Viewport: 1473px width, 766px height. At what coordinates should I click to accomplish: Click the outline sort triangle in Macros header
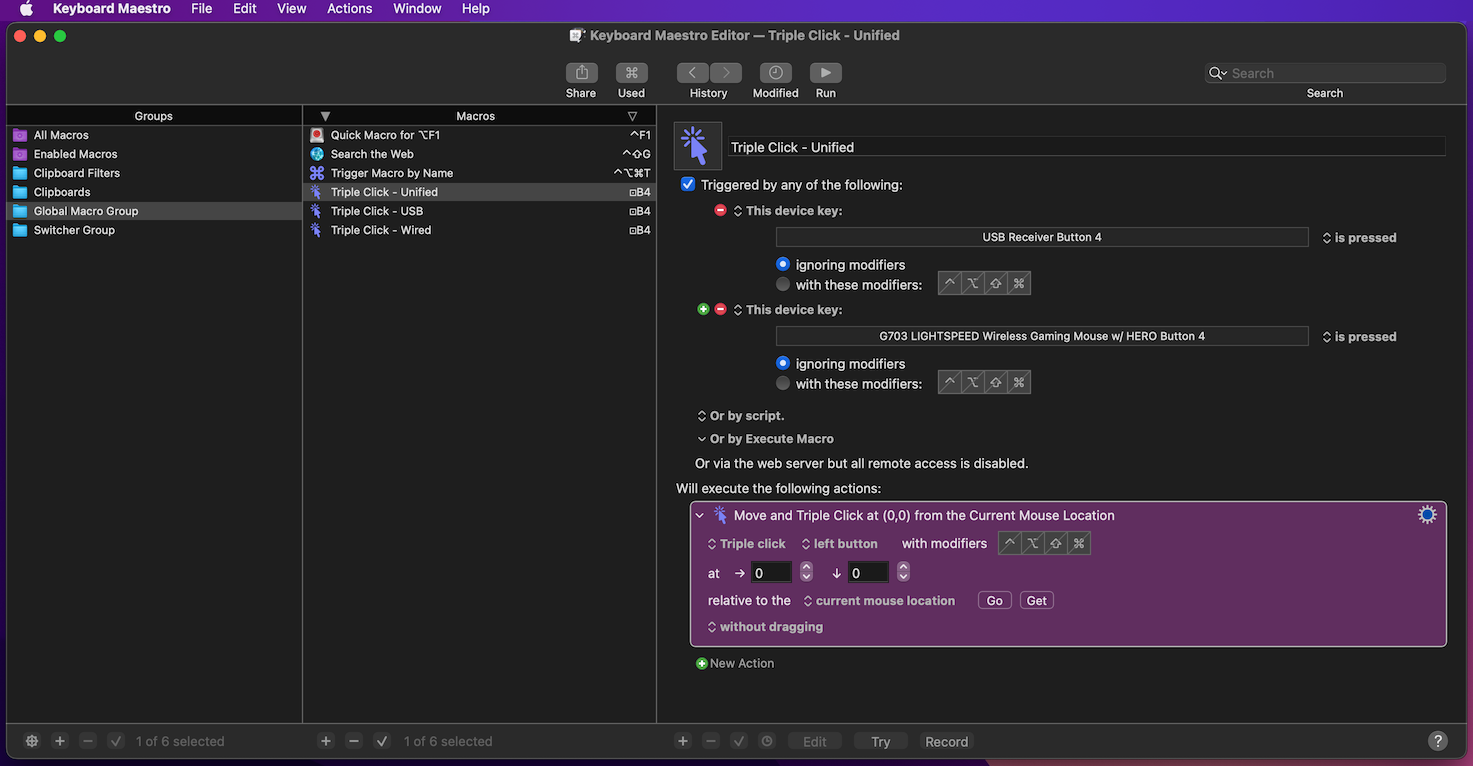632,116
